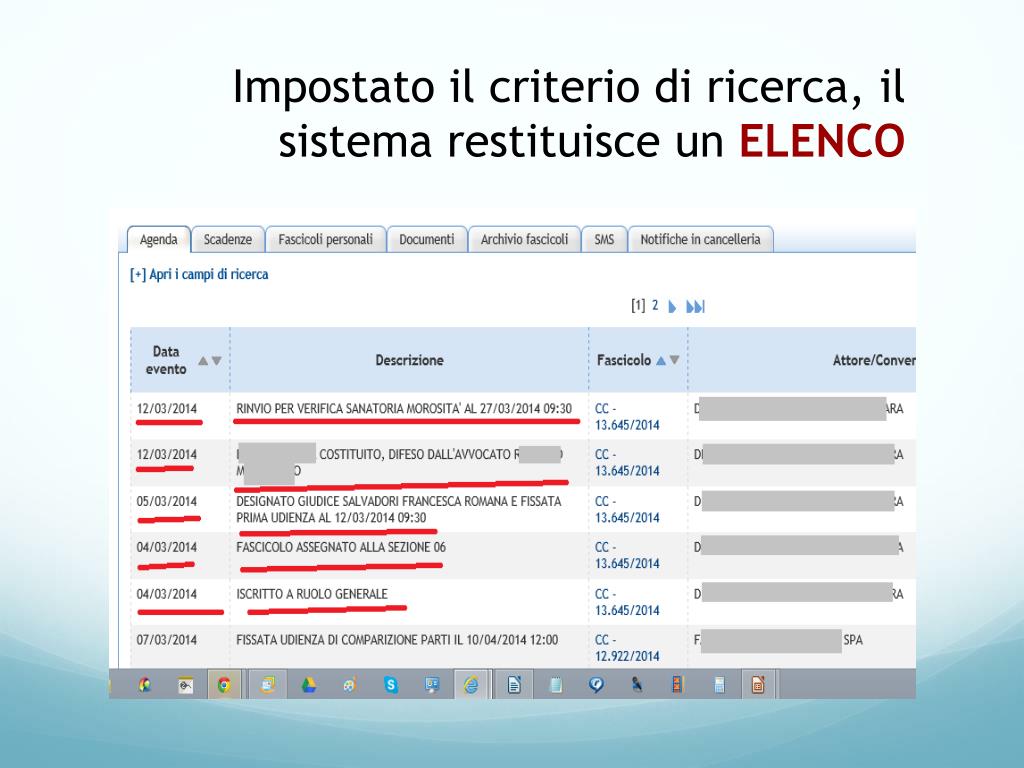Open the SMS tab
The height and width of the screenshot is (768, 1024).
604,240
